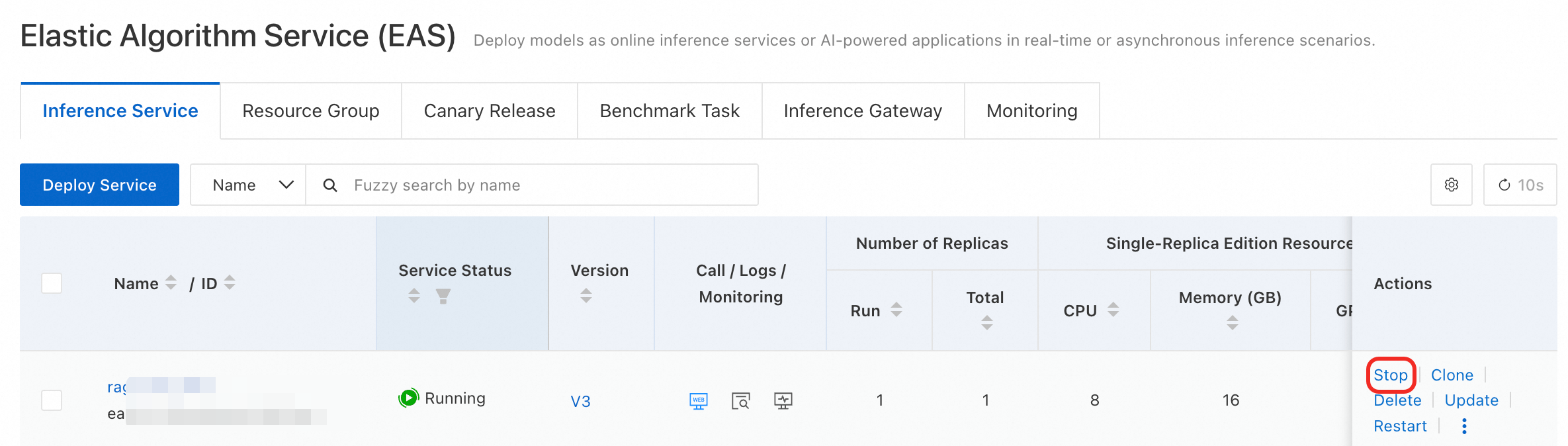Sort the table by CPU

tap(1113, 310)
